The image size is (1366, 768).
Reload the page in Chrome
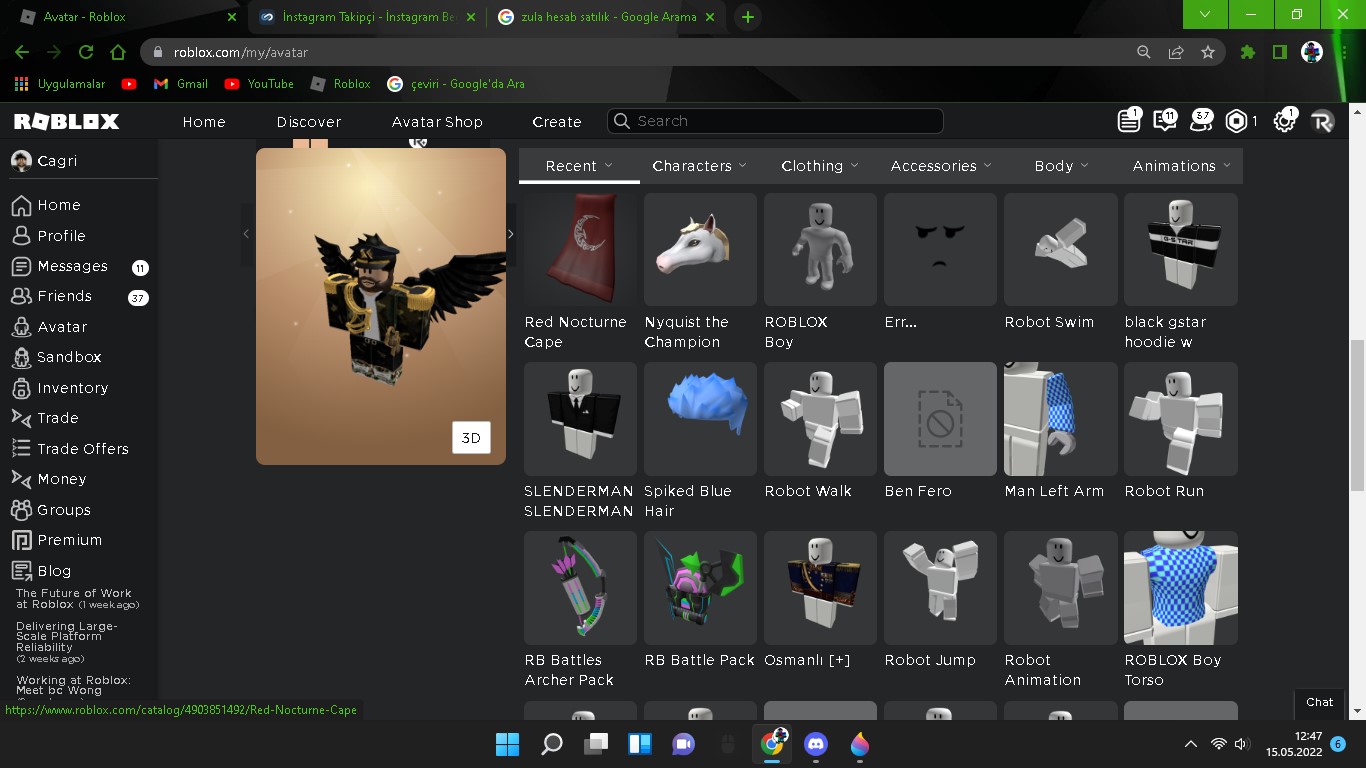[86, 52]
